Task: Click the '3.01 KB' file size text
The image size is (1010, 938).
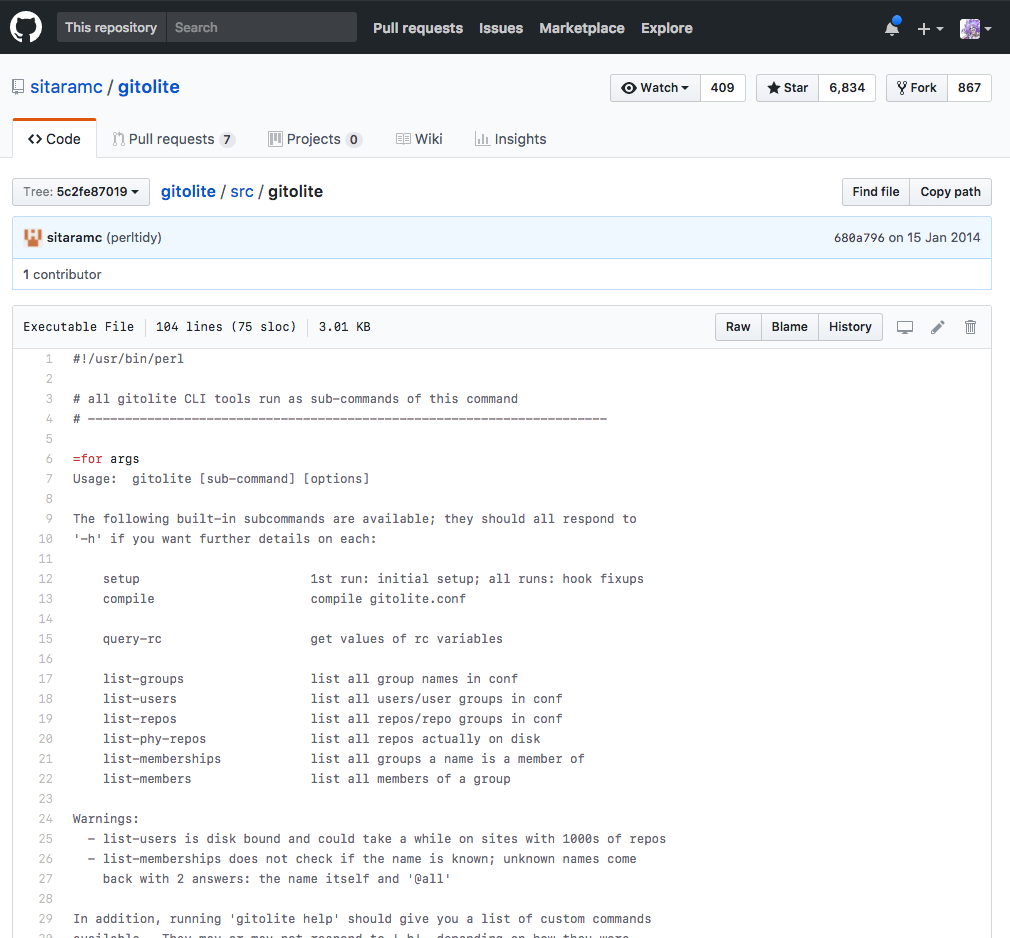Action: coord(345,327)
